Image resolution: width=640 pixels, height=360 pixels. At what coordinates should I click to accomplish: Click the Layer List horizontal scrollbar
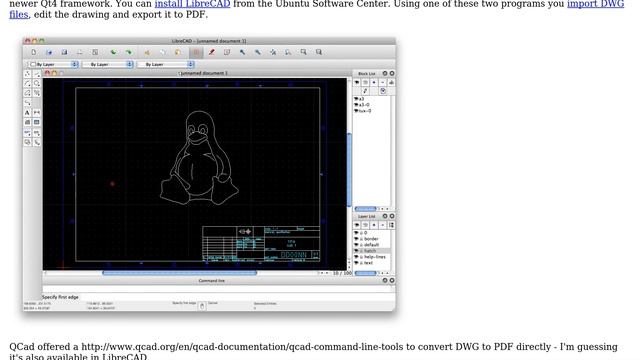coord(366,273)
